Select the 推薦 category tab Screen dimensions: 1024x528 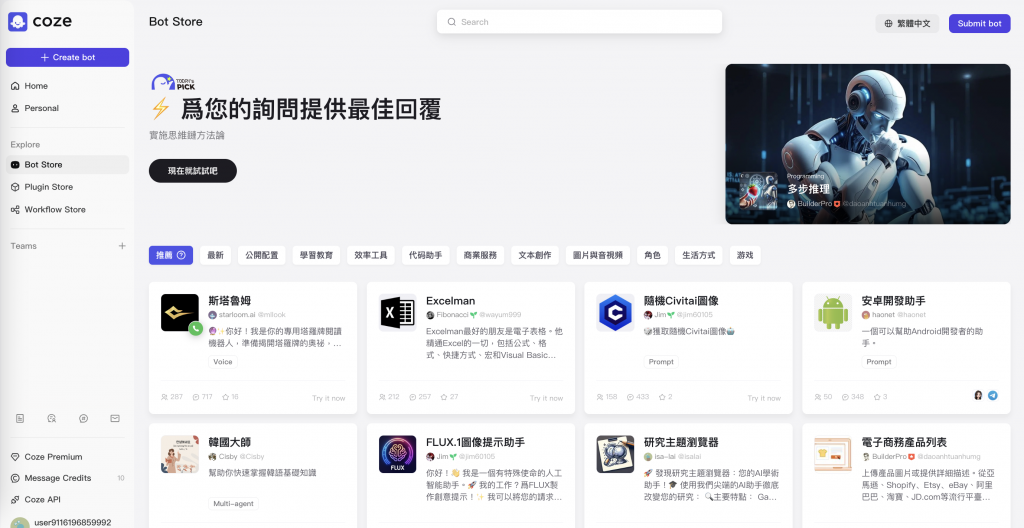[x=170, y=256]
